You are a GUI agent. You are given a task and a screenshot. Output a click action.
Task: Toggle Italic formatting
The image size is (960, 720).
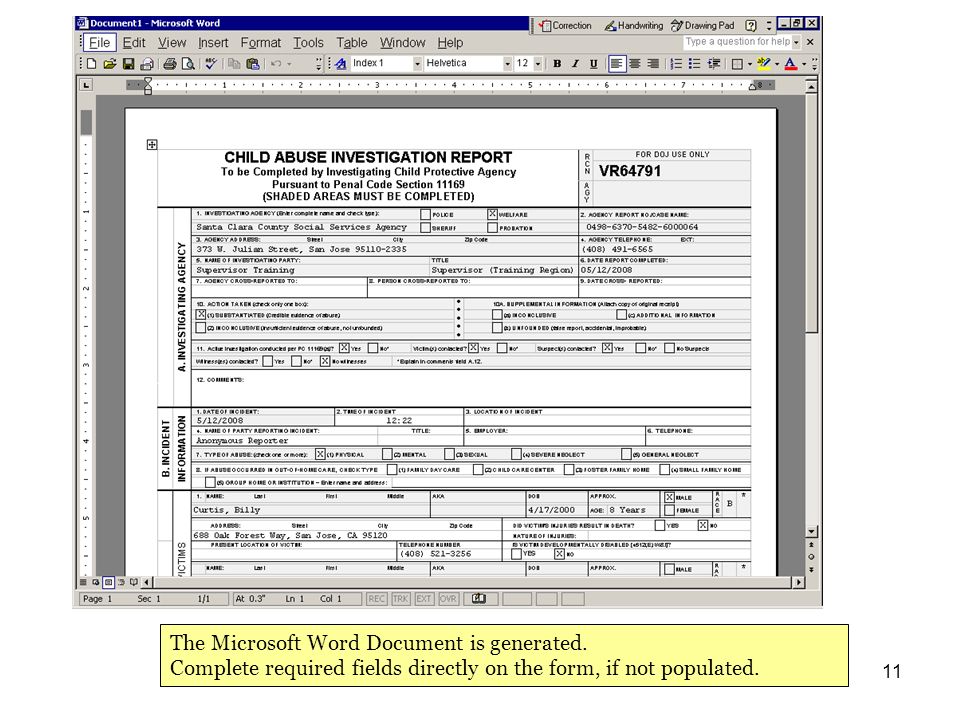pyautogui.click(x=575, y=64)
